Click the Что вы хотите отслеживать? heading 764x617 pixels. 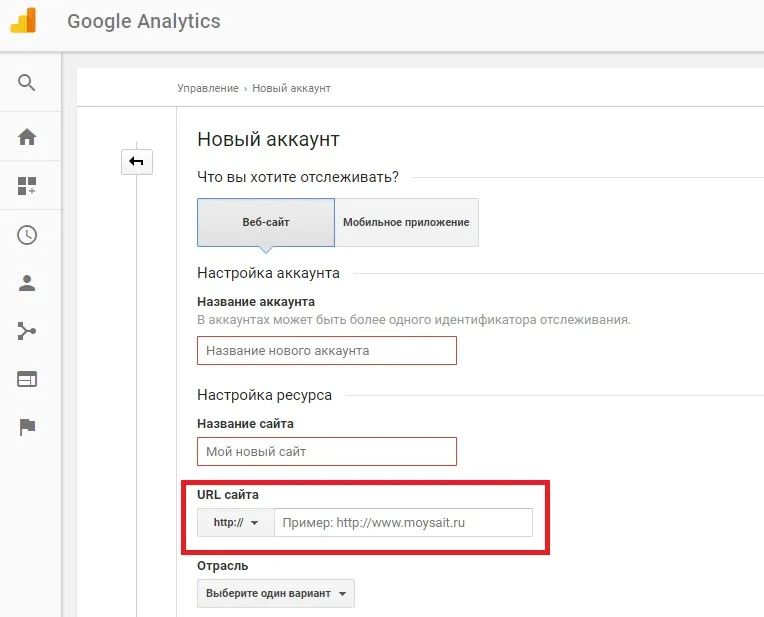pyautogui.click(x=298, y=177)
